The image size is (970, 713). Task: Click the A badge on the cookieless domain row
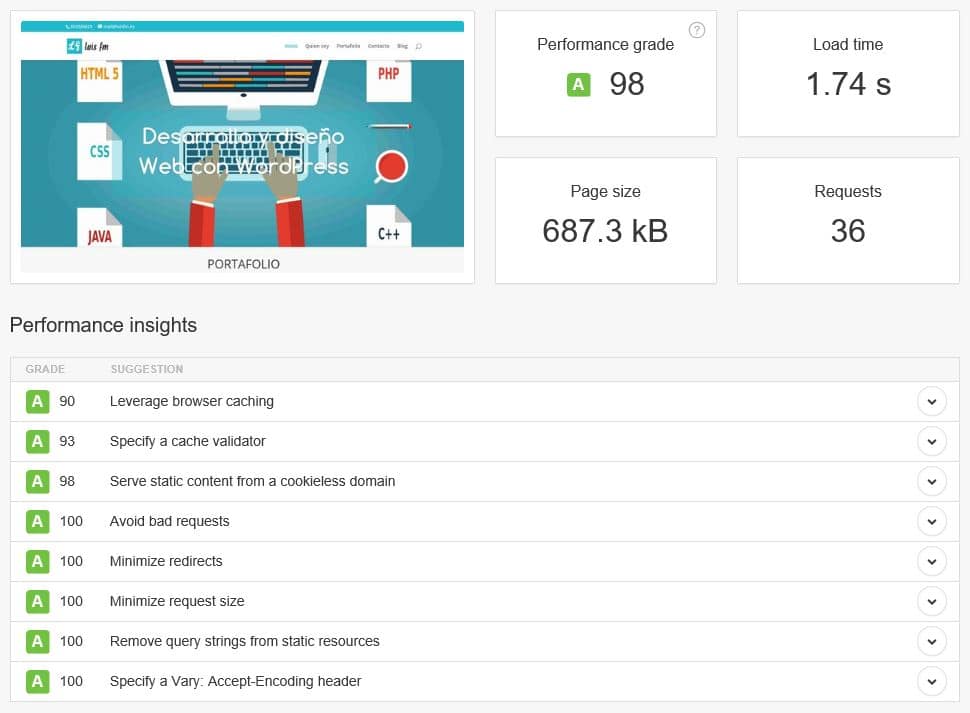coord(37,482)
